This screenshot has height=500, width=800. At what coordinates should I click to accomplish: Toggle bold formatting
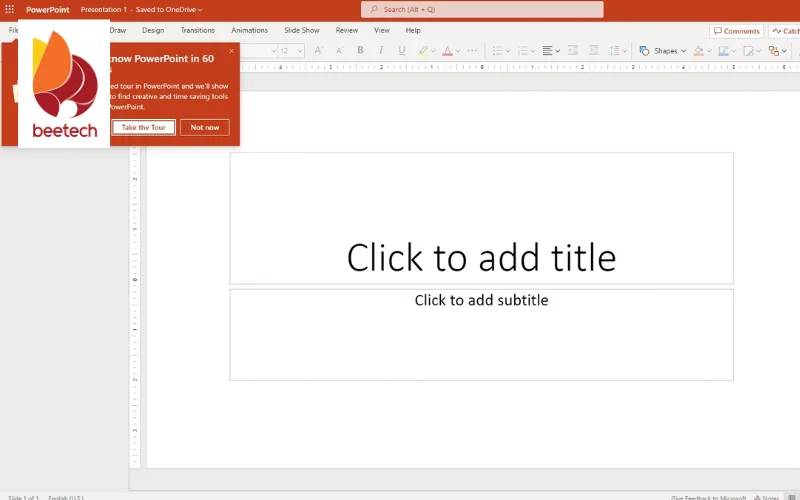coord(360,51)
